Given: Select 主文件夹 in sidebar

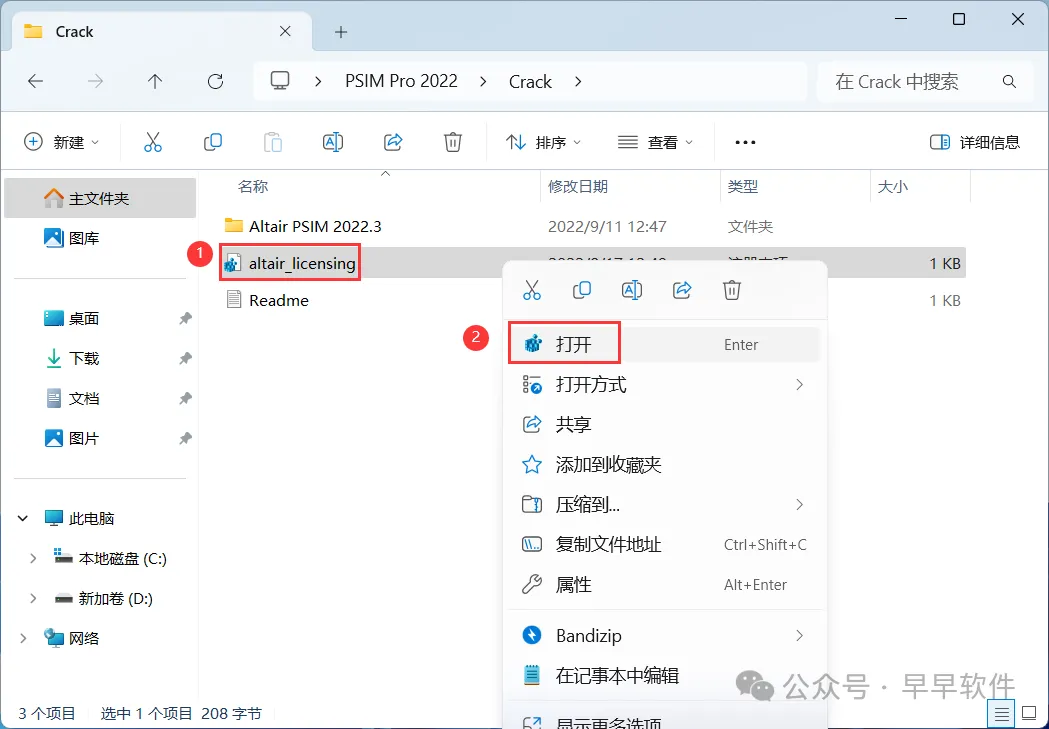Looking at the screenshot, I should click(x=100, y=198).
